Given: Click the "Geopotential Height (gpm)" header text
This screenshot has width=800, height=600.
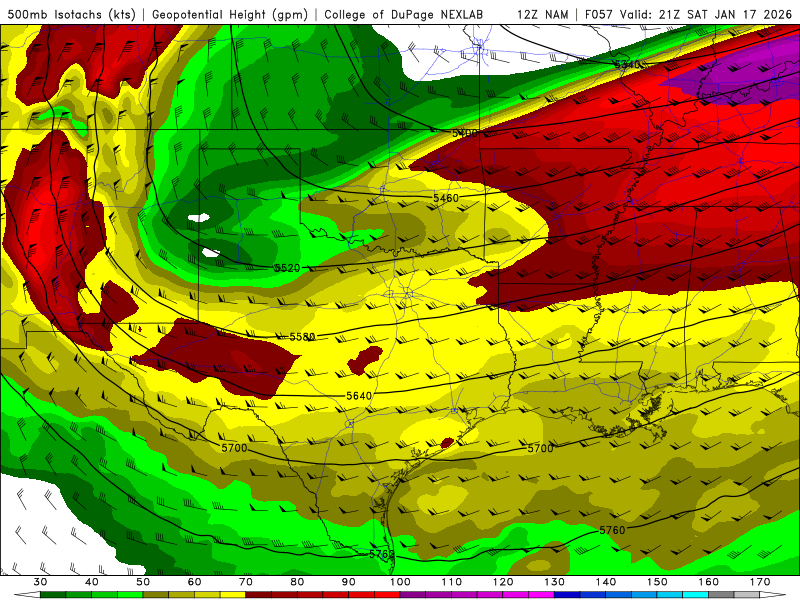Looking at the screenshot, I should tap(230, 14).
